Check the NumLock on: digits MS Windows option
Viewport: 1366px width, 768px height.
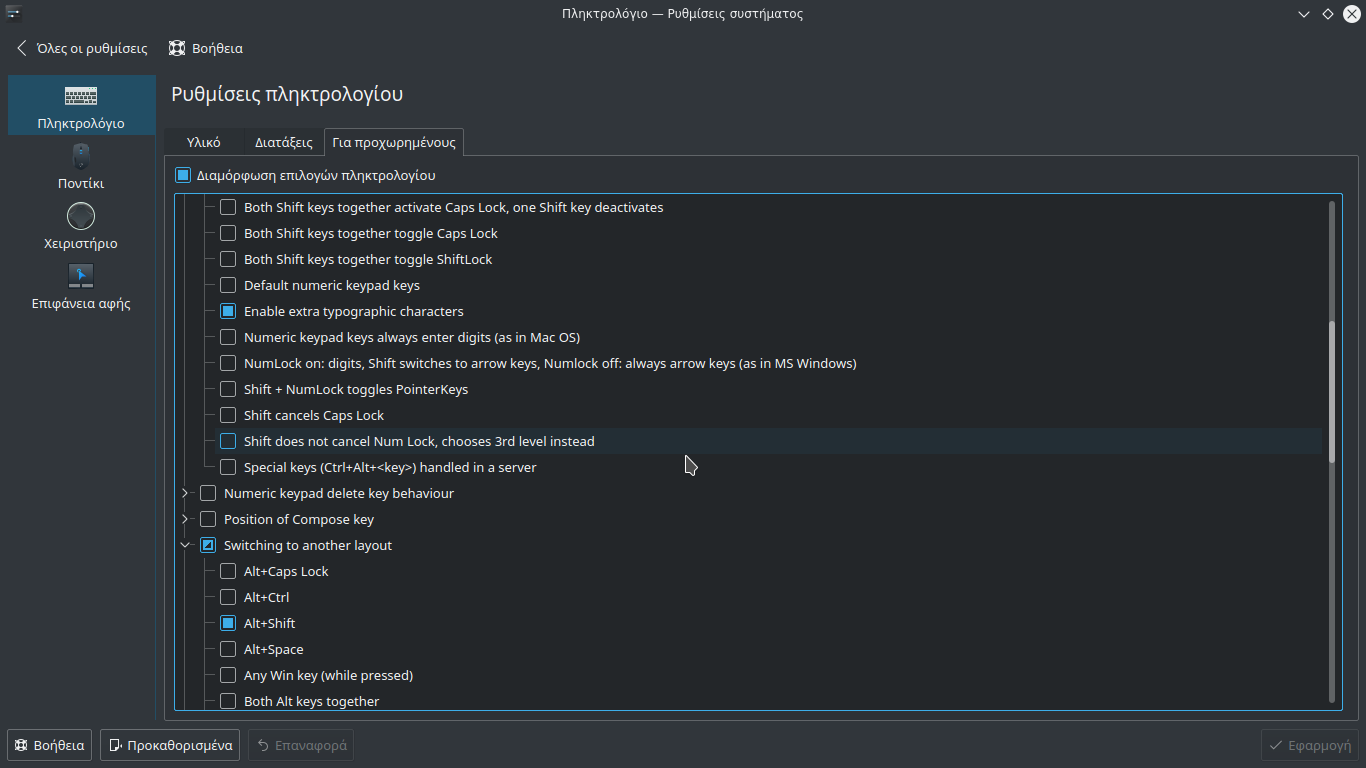pyautogui.click(x=228, y=363)
